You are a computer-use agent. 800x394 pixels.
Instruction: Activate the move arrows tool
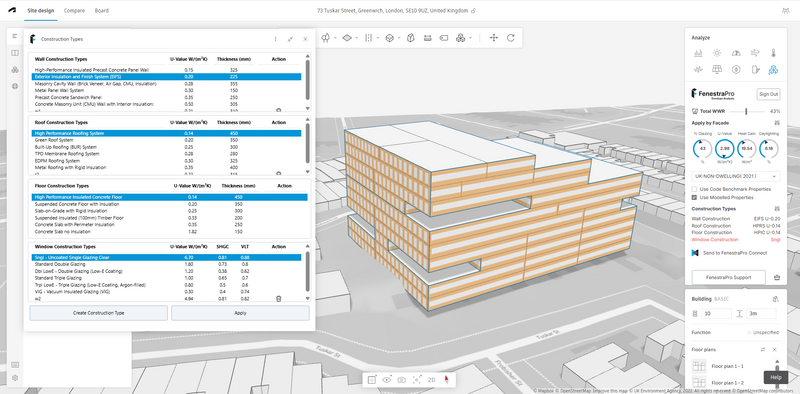pos(493,38)
